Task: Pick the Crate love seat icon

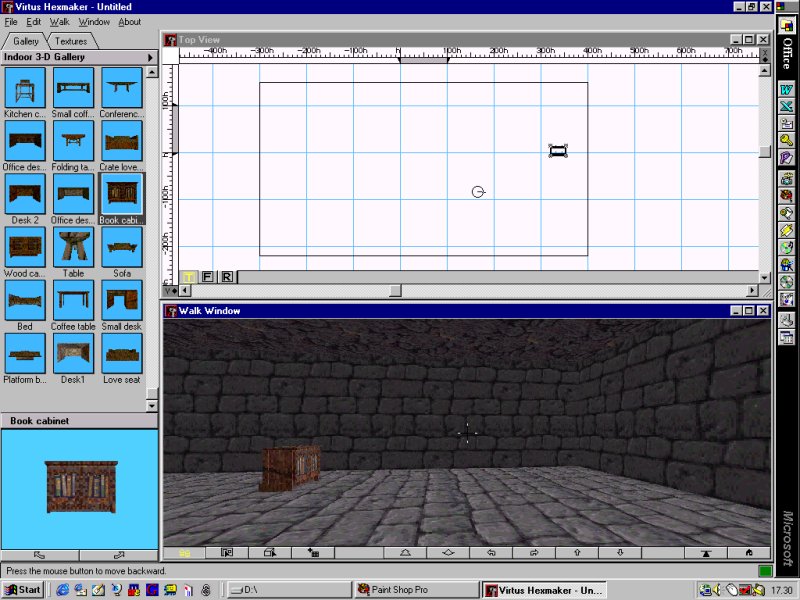Action: click(x=121, y=140)
